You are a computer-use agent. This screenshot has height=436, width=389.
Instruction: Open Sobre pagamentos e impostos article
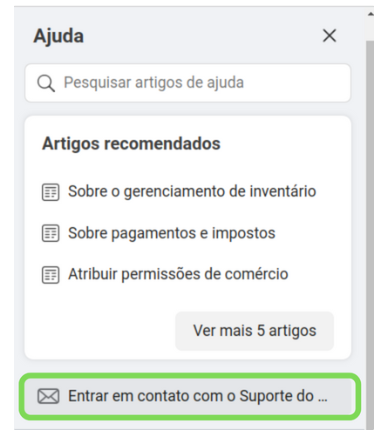pyautogui.click(x=172, y=233)
